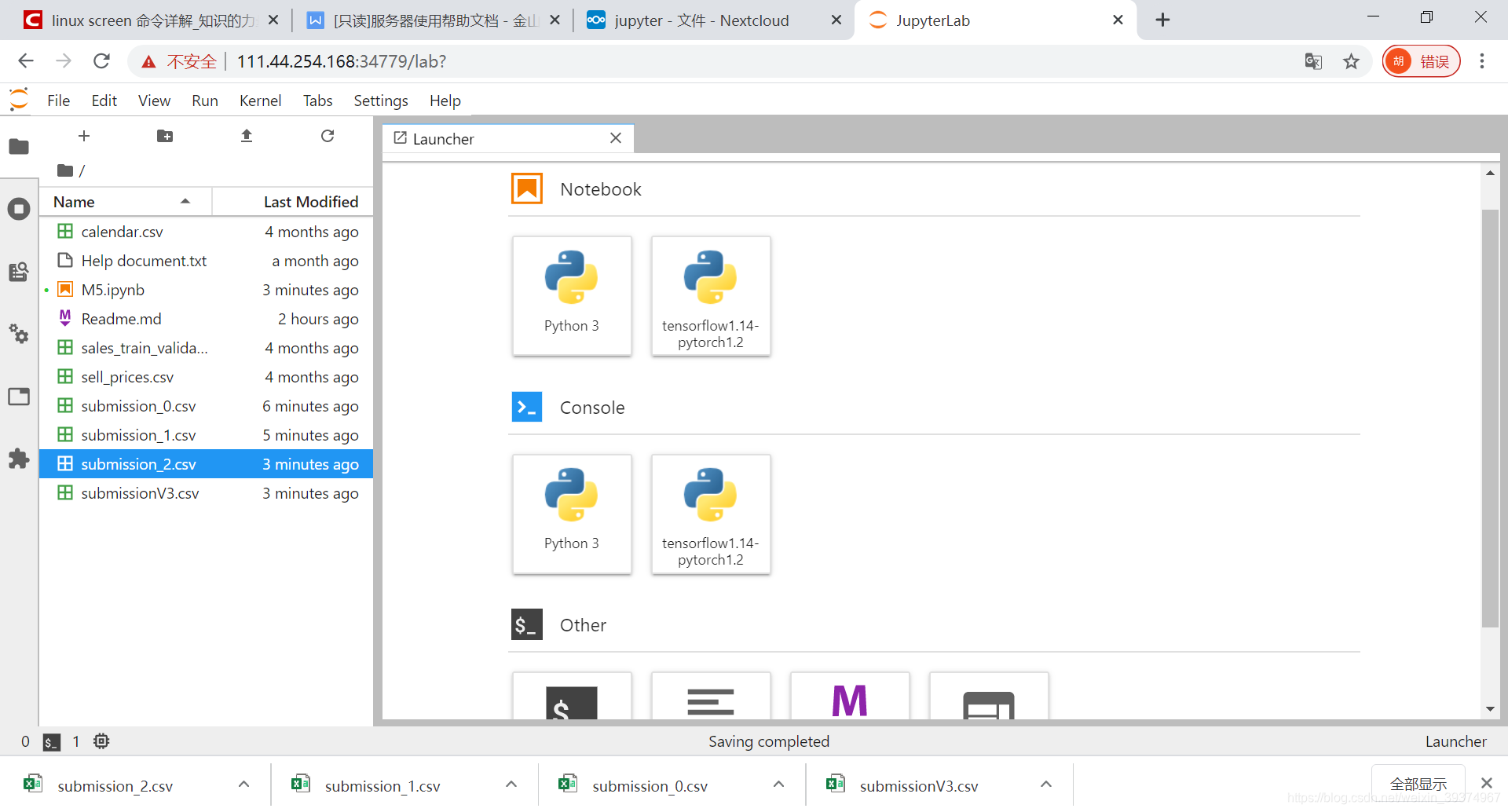Click the browser reload icon

point(101,61)
